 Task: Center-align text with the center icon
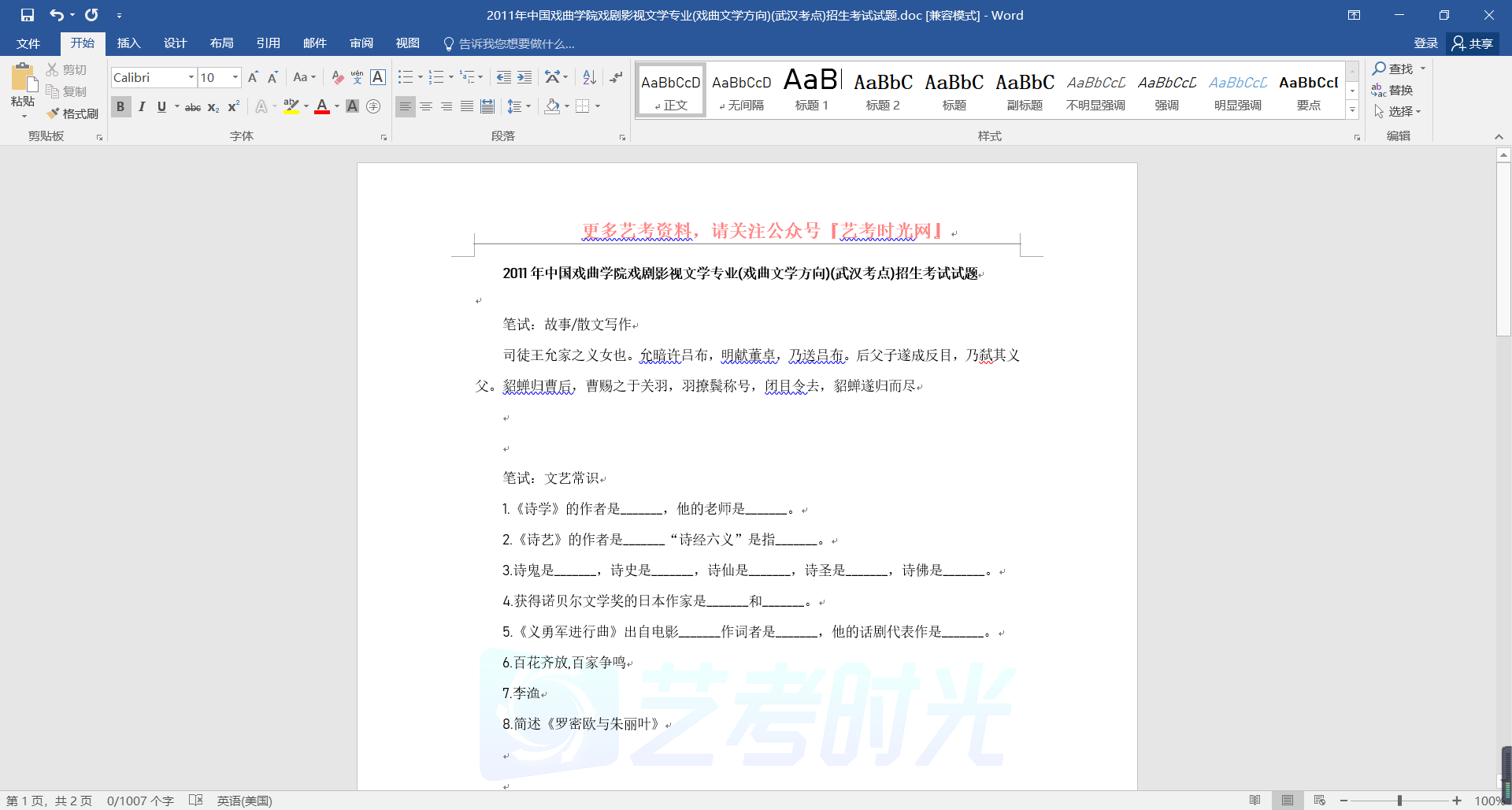(426, 106)
